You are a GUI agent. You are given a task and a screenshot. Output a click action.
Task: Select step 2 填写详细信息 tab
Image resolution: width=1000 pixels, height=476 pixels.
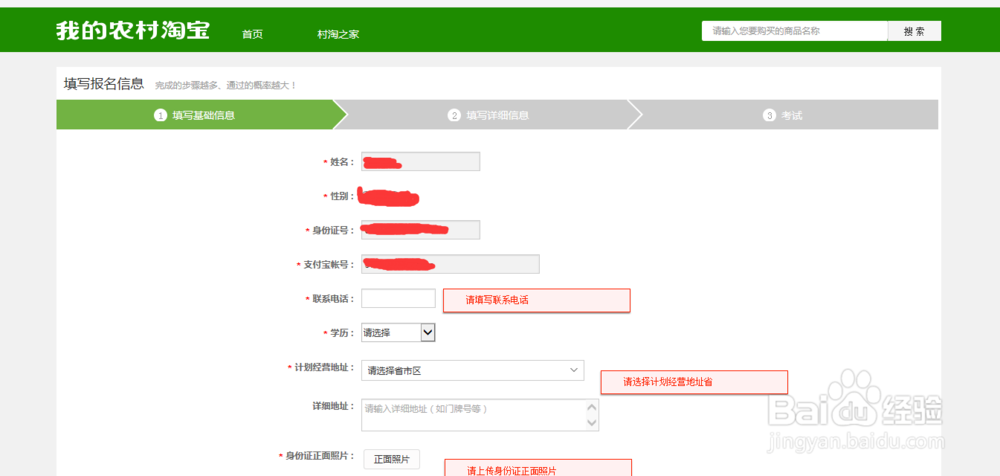[489, 115]
